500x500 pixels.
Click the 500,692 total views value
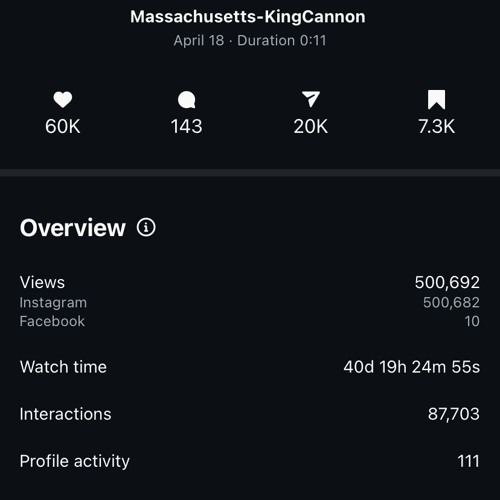pos(447,282)
